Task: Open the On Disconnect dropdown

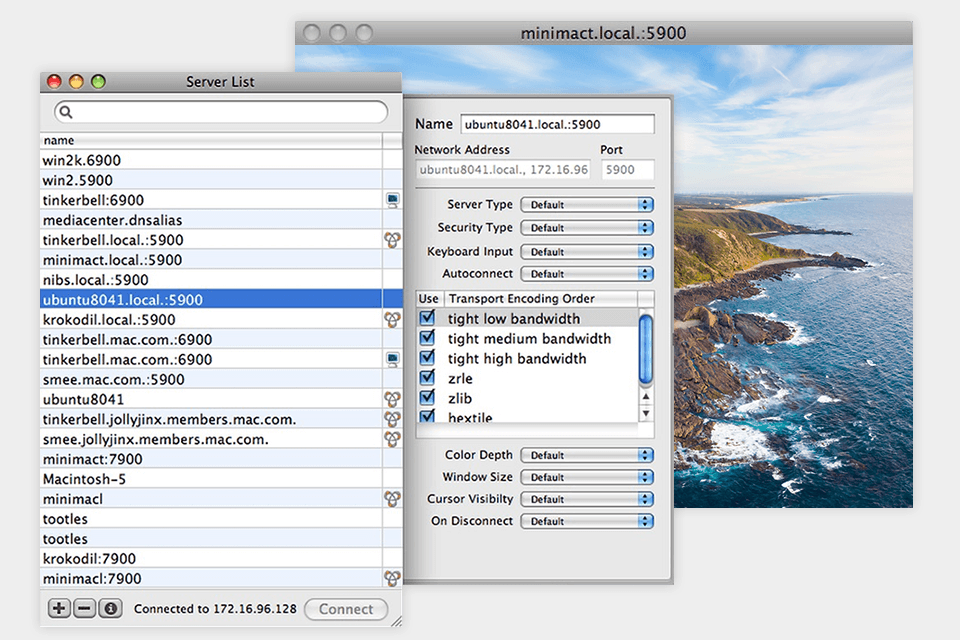Action: [586, 520]
